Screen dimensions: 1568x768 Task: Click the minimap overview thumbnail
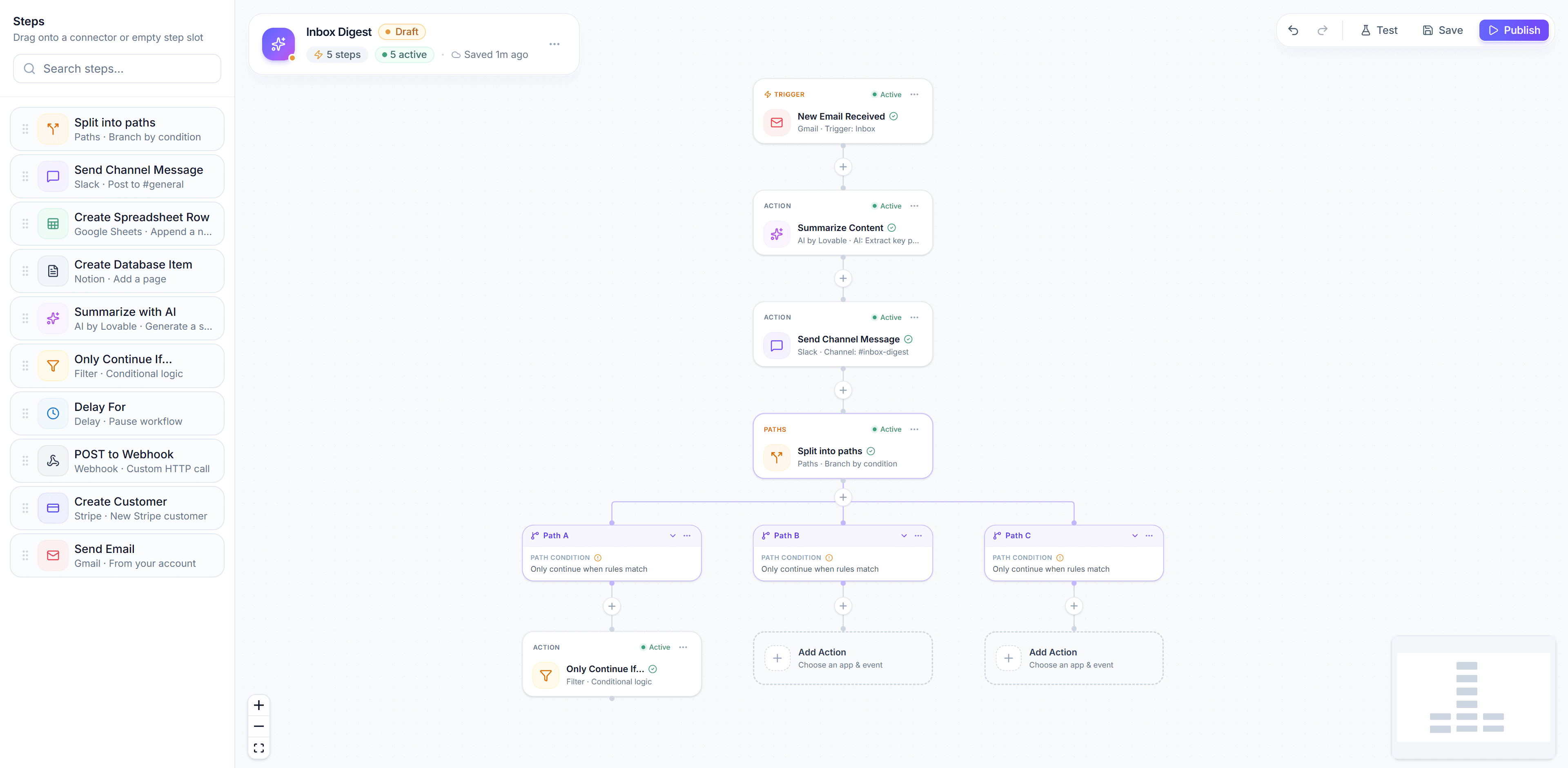1473,697
